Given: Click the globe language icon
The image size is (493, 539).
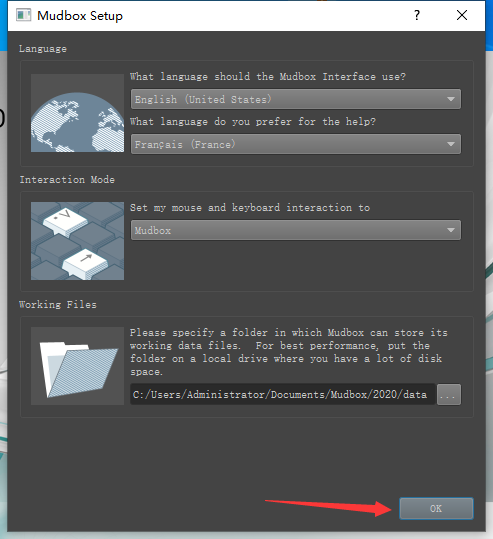Looking at the screenshot, I should coord(77,113).
